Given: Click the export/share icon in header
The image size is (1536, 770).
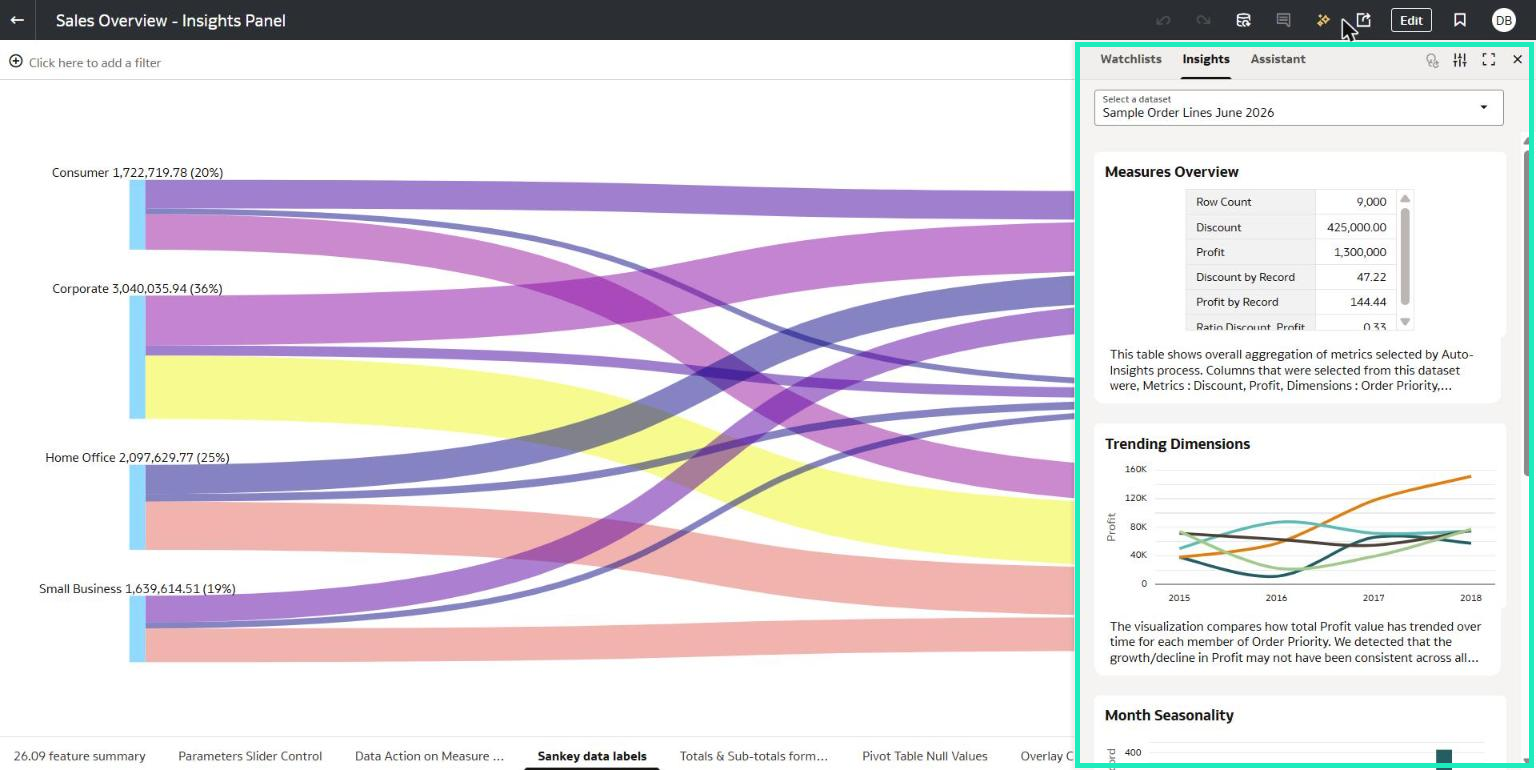Looking at the screenshot, I should pos(1364,20).
